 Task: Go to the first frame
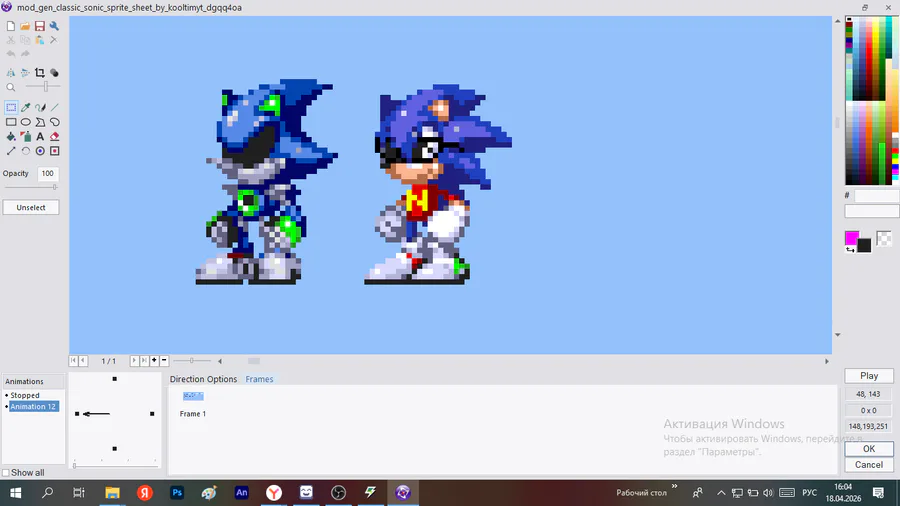[73, 360]
